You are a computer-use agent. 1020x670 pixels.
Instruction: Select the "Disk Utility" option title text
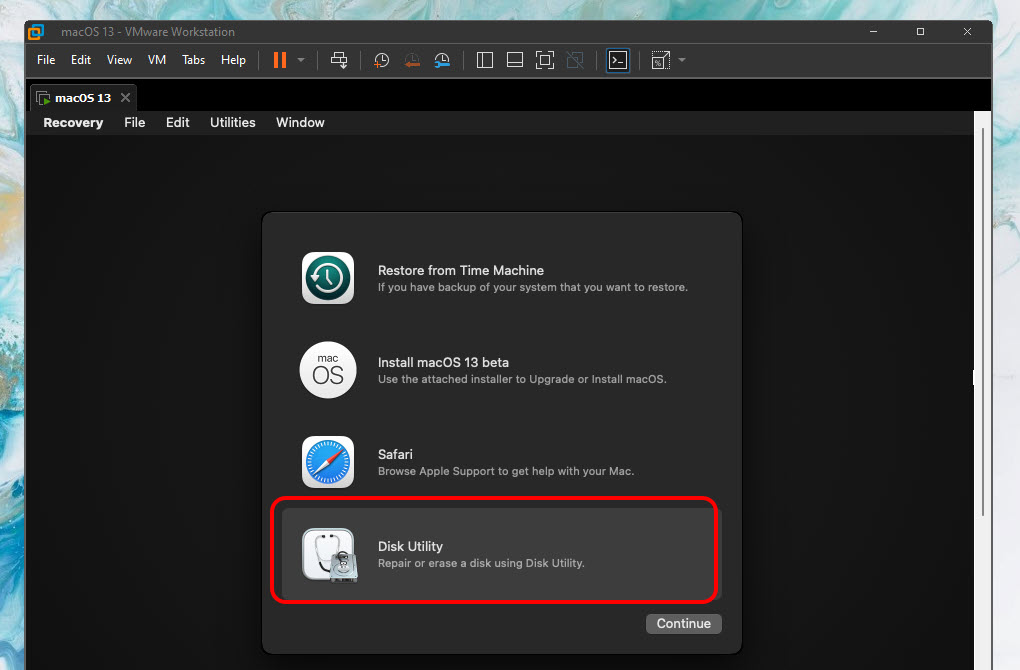coord(410,546)
